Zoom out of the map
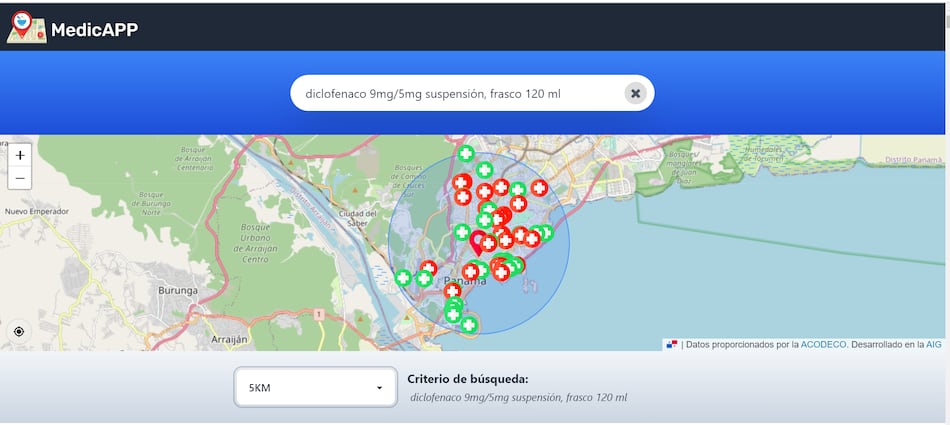The image size is (950, 425). pyautogui.click(x=20, y=179)
